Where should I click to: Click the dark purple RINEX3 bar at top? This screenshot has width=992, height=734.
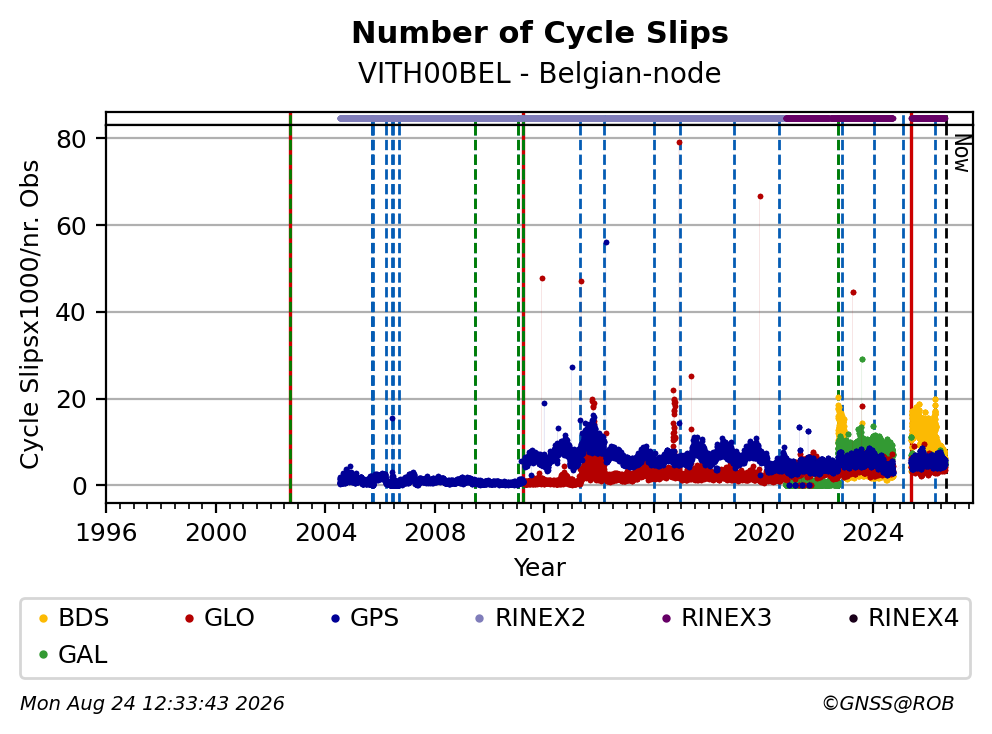click(x=840, y=118)
